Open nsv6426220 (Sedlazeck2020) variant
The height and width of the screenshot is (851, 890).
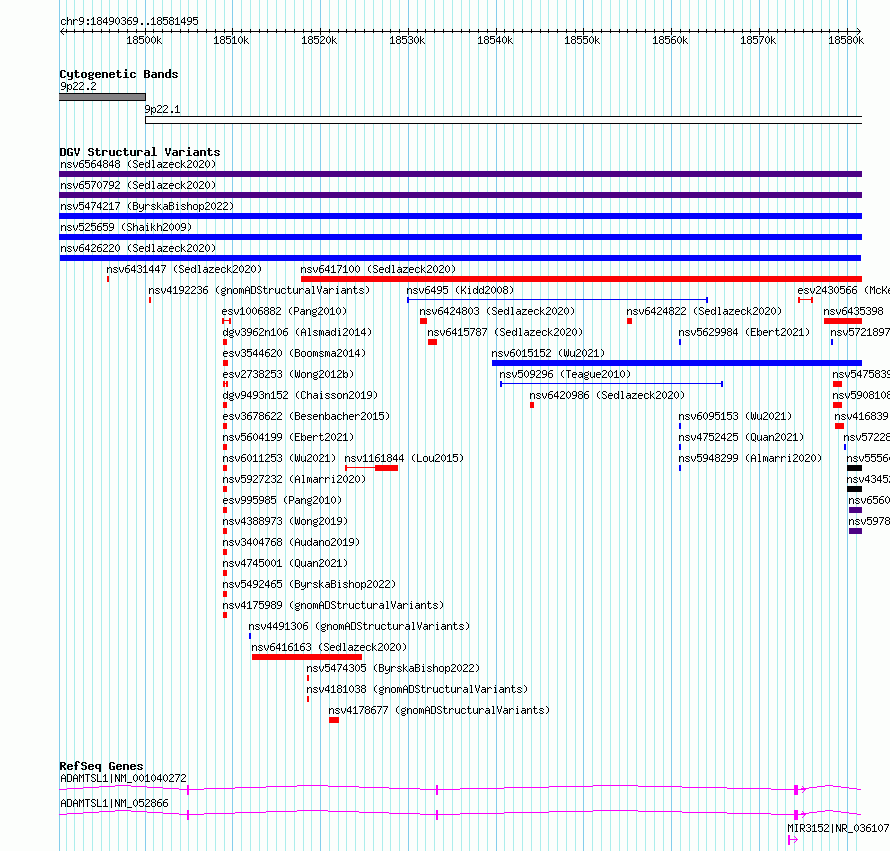[x=138, y=248]
